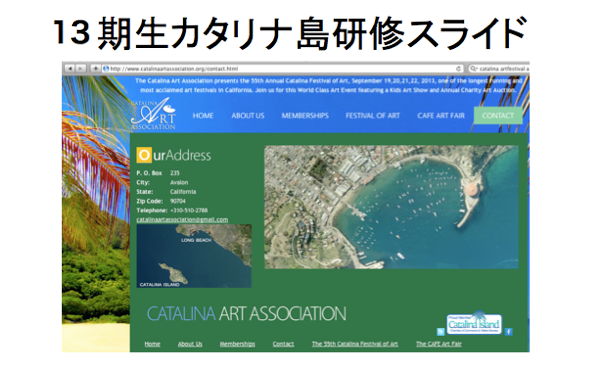
Task: Open the ABOUT US navigation tab
Action: coord(248,116)
